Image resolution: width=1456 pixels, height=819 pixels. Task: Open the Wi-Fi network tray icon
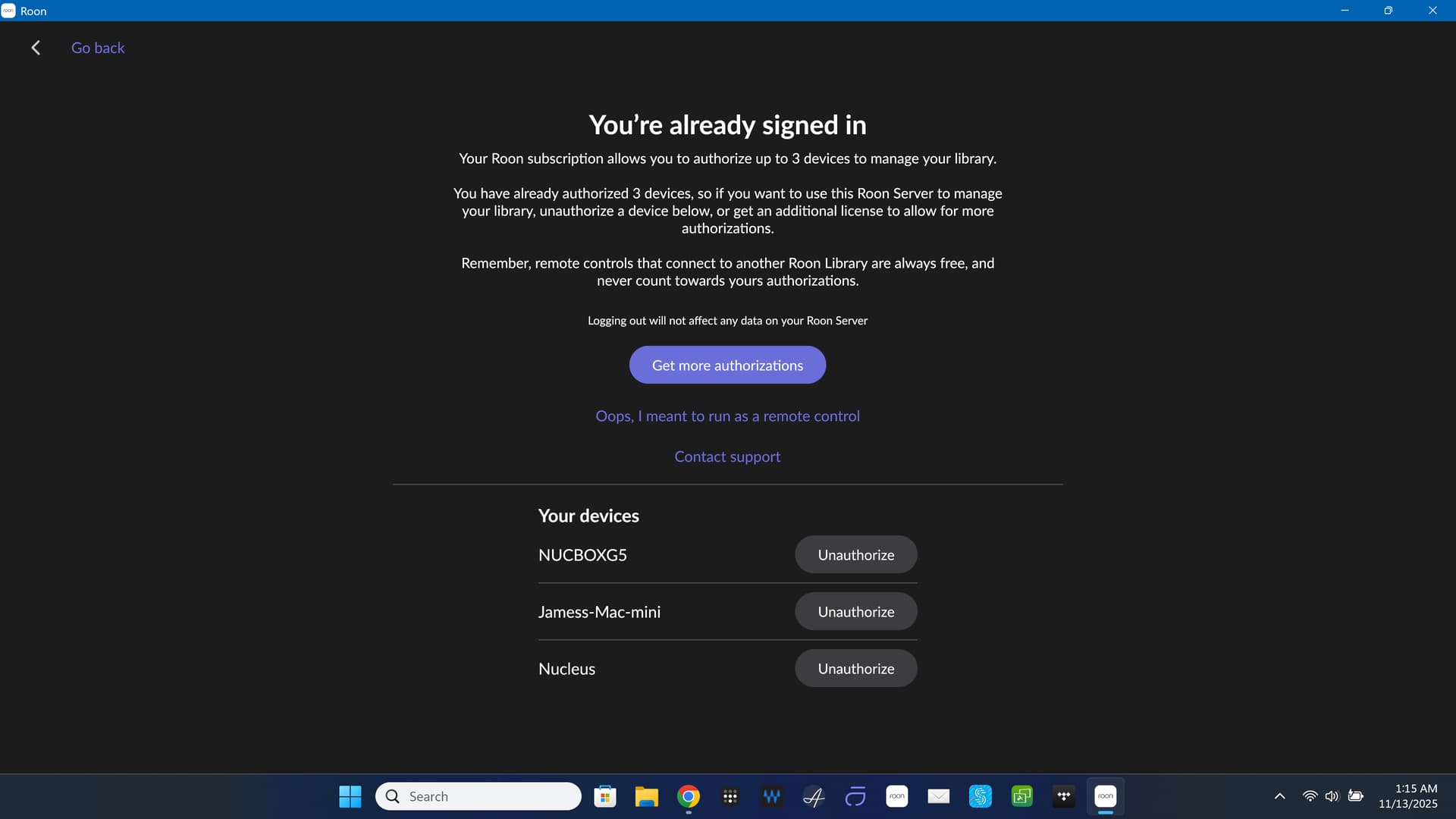pyautogui.click(x=1310, y=796)
